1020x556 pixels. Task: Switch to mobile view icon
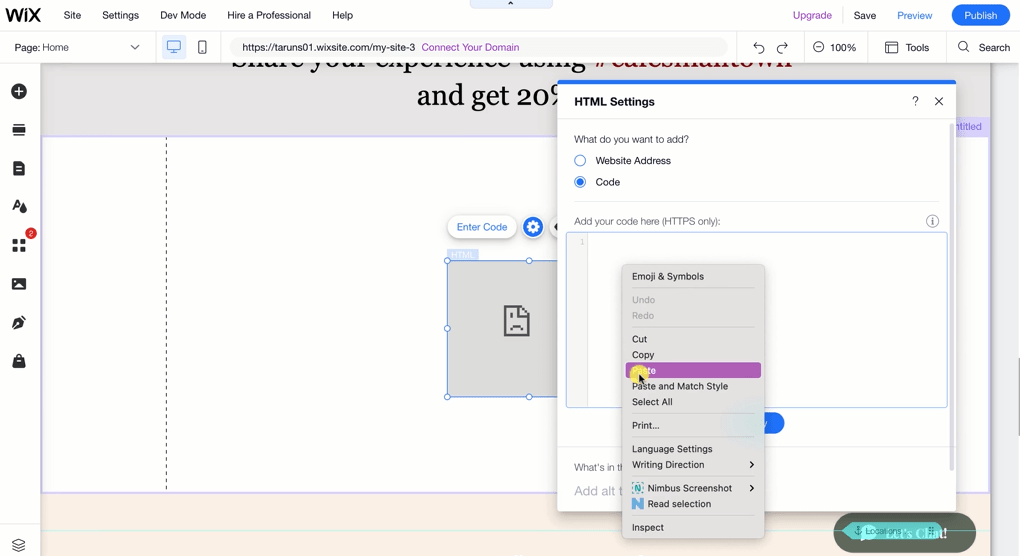202,47
